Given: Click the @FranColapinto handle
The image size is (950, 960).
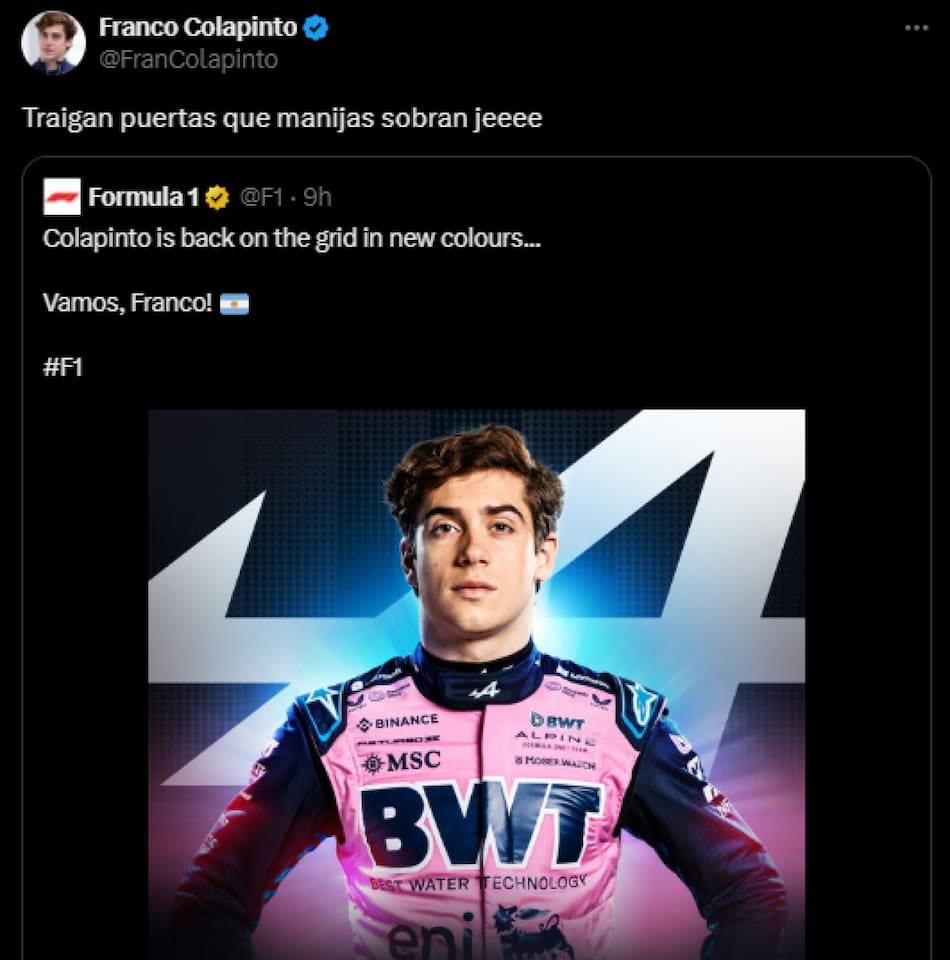Looking at the screenshot, I should (188, 59).
